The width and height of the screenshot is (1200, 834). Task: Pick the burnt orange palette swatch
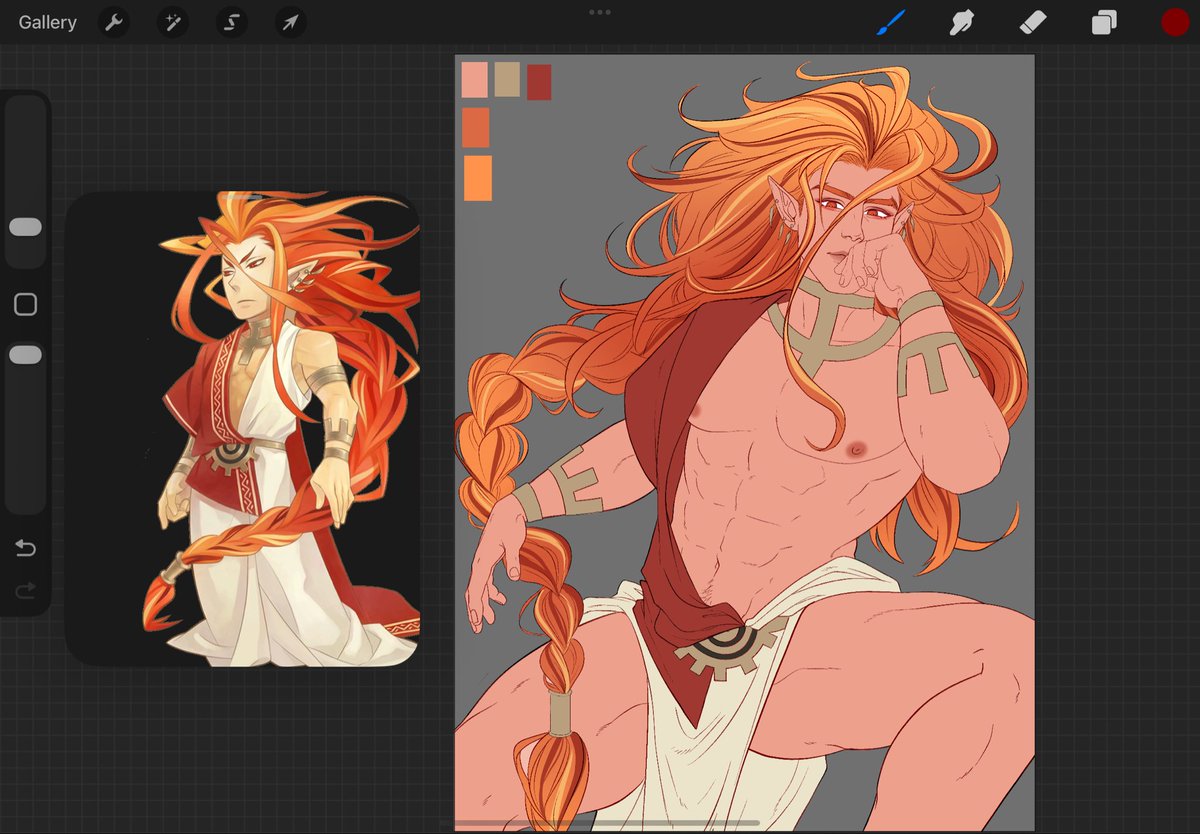(476, 127)
